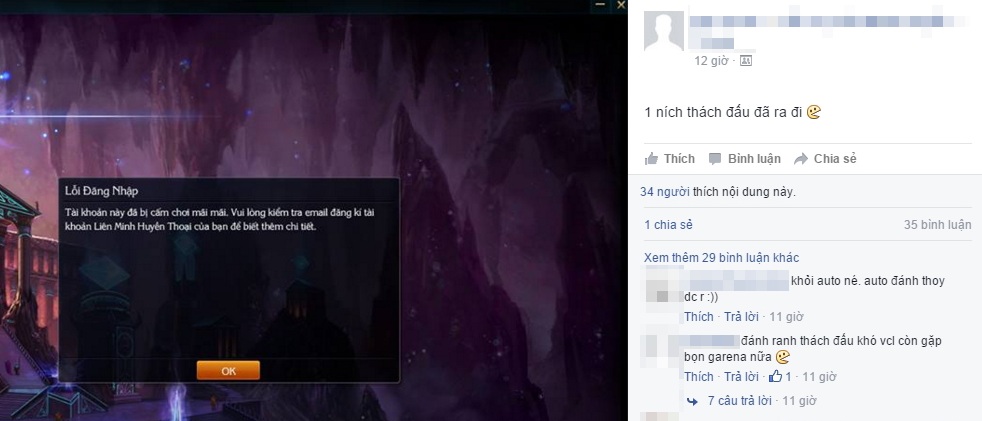This screenshot has height=421, width=982.
Task: Click the second commenter's avatar
Action: 661,347
